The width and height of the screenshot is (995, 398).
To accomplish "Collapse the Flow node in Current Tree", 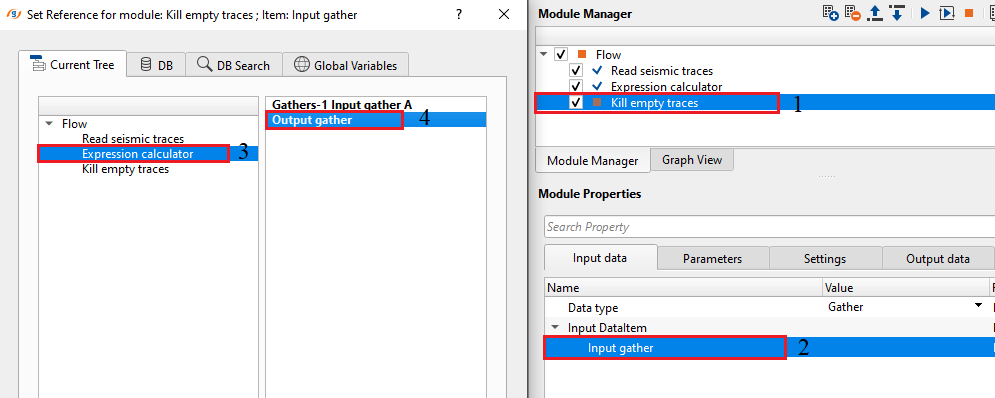I will click(49, 124).
